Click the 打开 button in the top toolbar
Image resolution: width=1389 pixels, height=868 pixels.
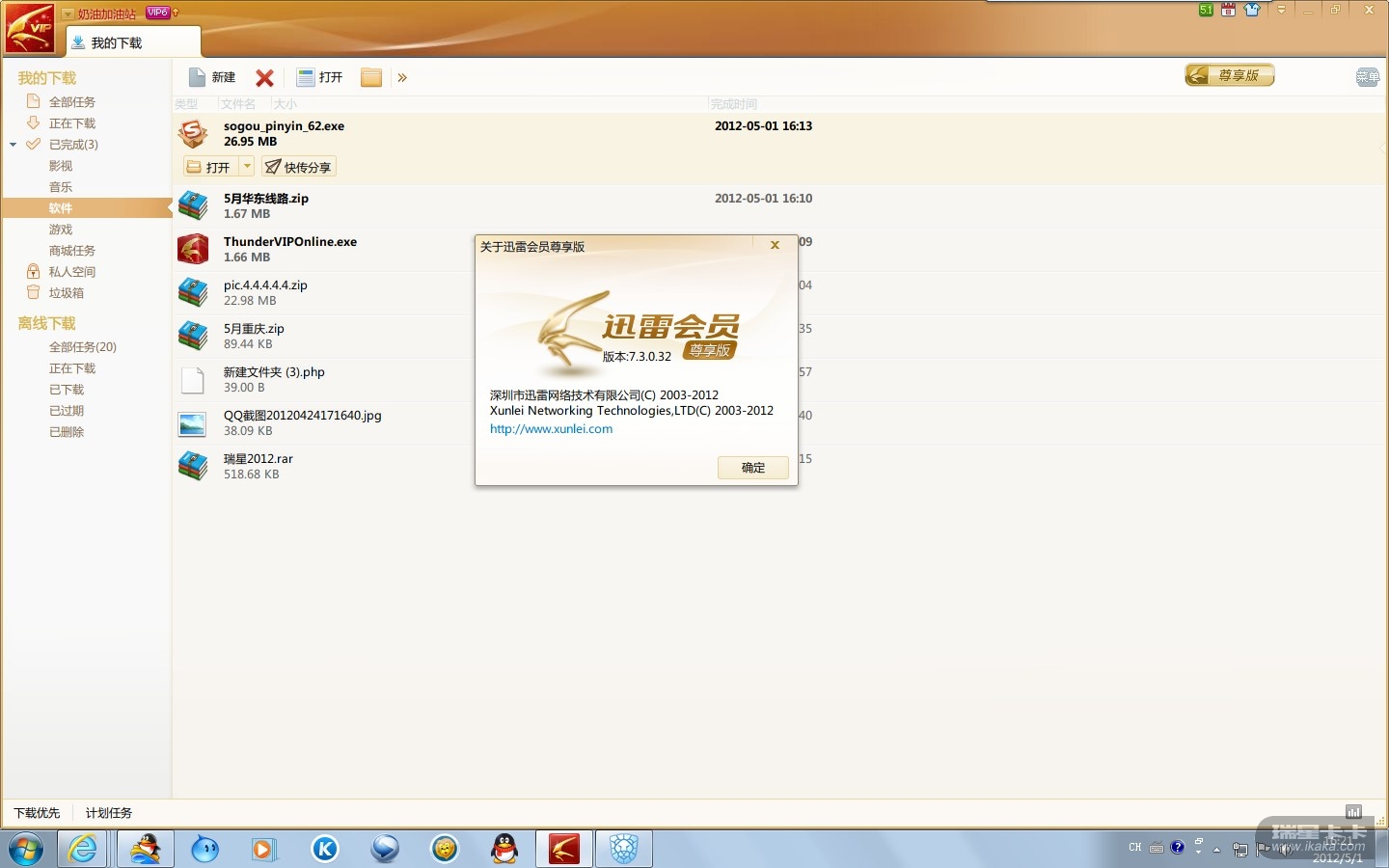[320, 77]
